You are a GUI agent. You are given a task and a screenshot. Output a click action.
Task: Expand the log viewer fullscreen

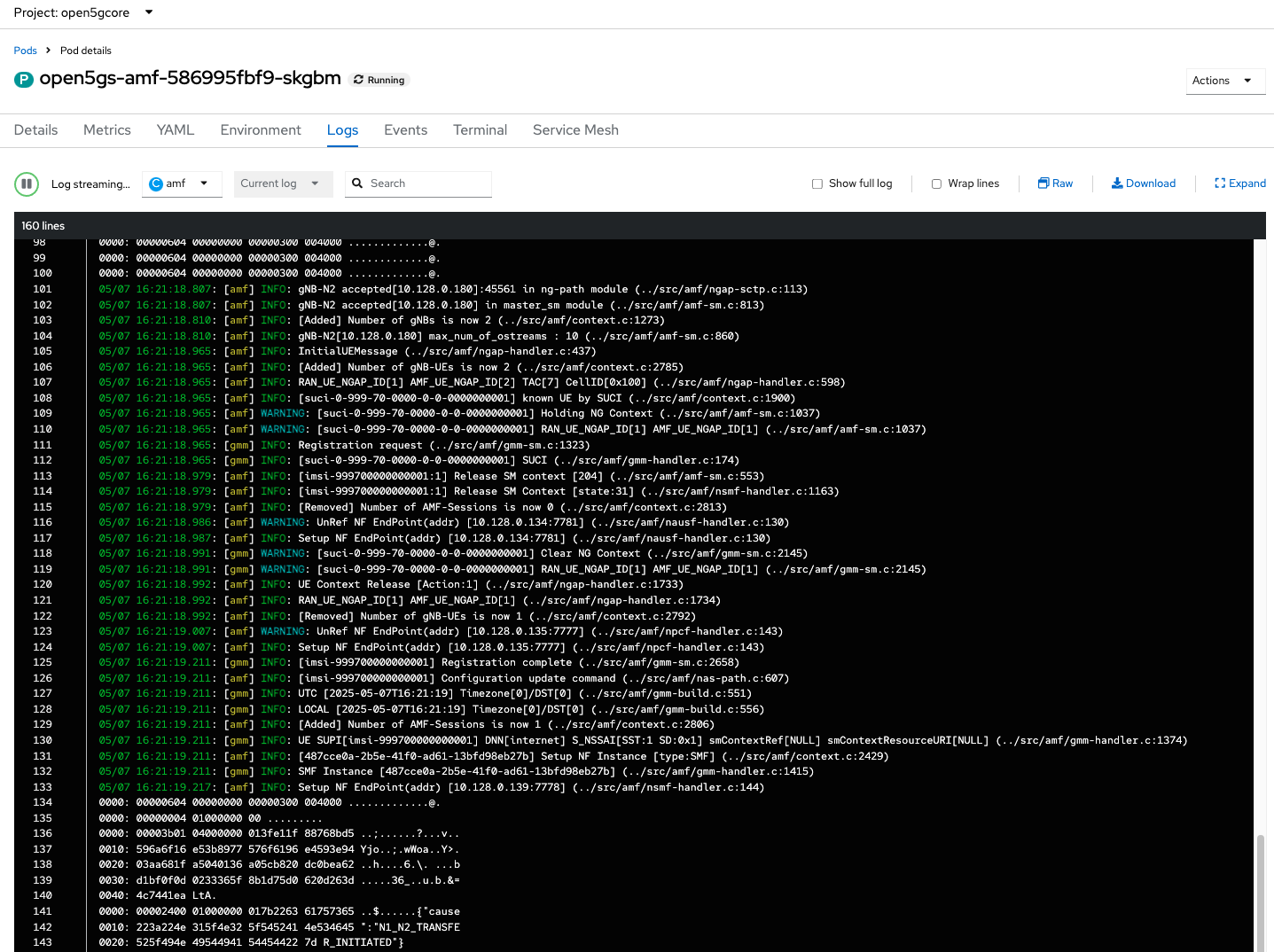click(1240, 183)
